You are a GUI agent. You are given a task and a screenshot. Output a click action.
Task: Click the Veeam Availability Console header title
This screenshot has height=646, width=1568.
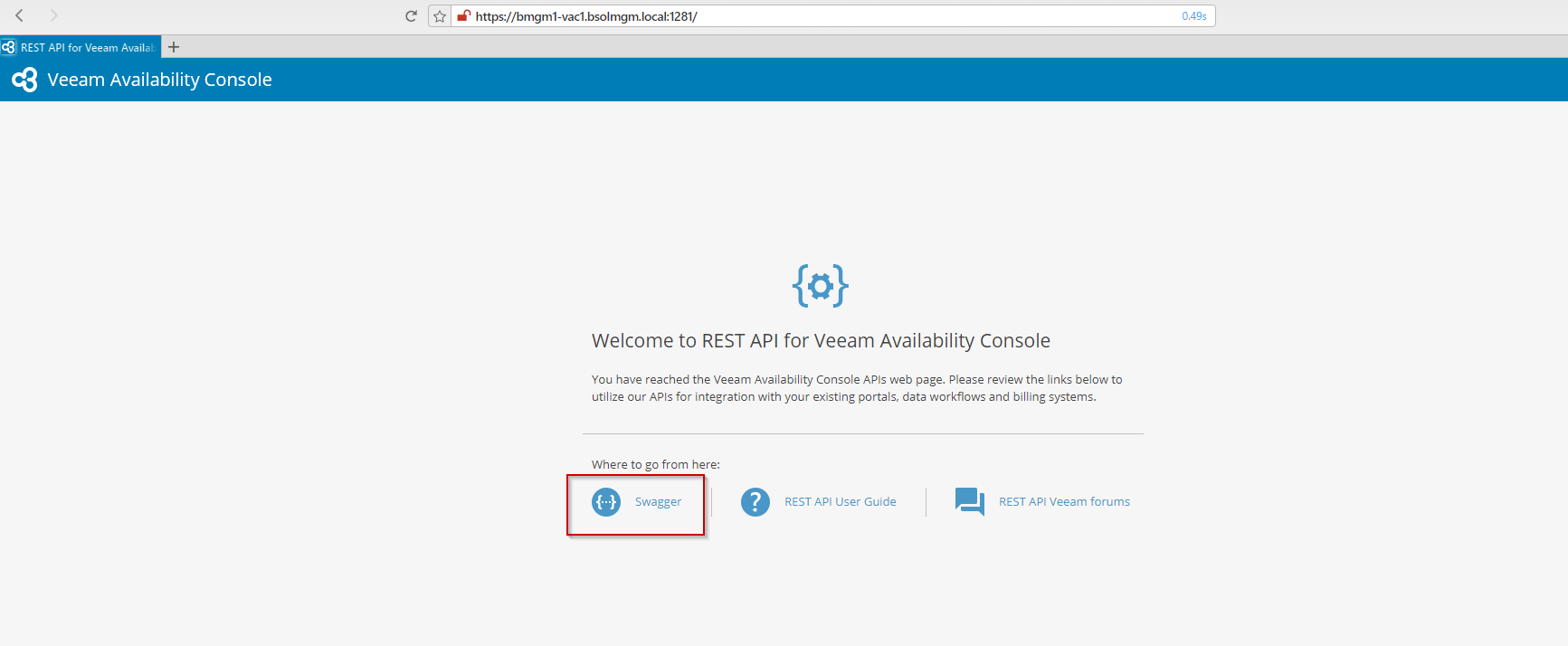[x=159, y=80]
